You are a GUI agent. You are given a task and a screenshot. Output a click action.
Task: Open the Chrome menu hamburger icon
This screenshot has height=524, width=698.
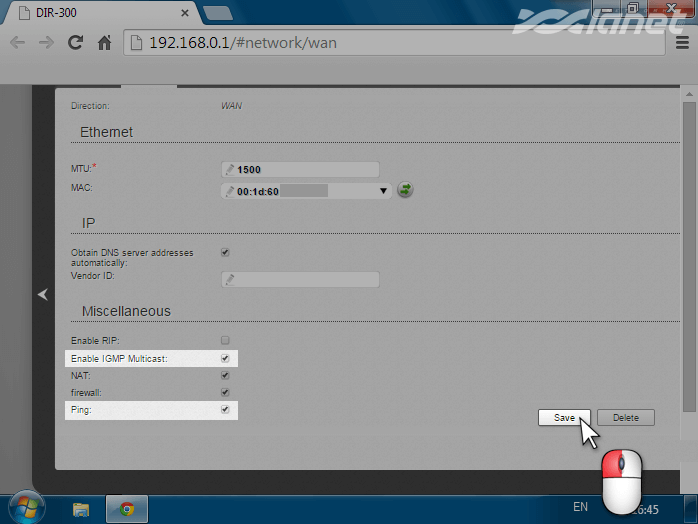681,43
